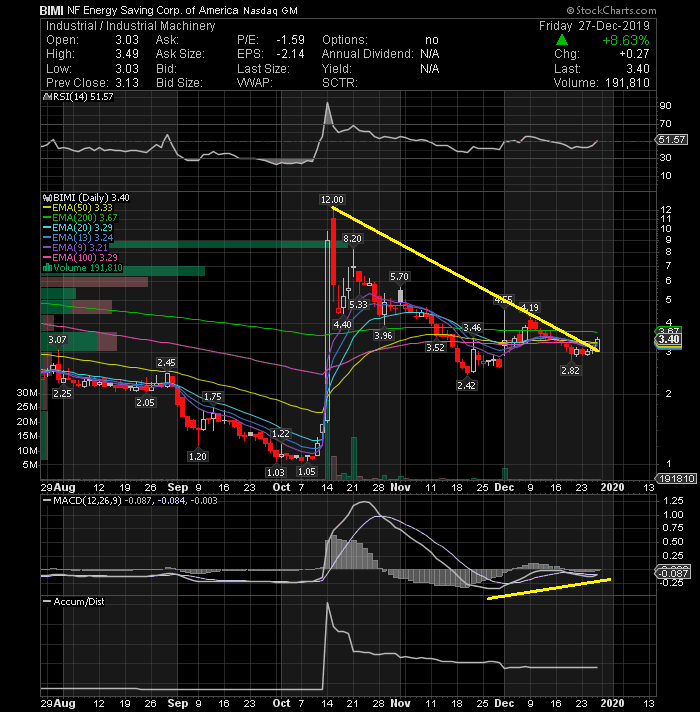Viewport: 700px width, 712px height.
Task: Click the 5.33 price annotation
Action: point(359,305)
